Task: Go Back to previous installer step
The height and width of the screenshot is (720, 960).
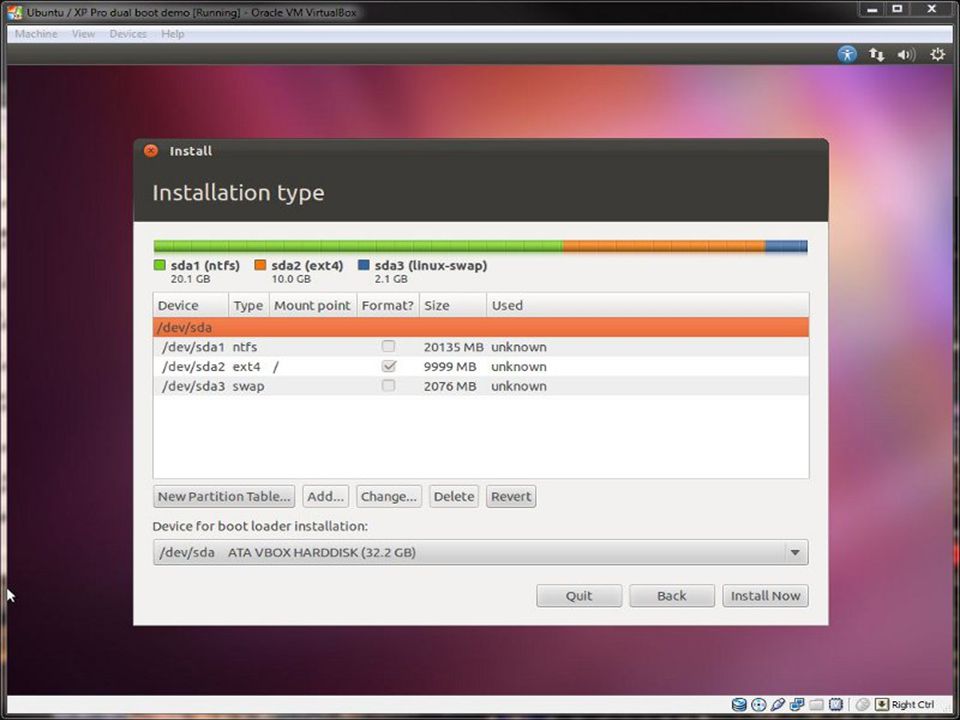Action: [672, 596]
